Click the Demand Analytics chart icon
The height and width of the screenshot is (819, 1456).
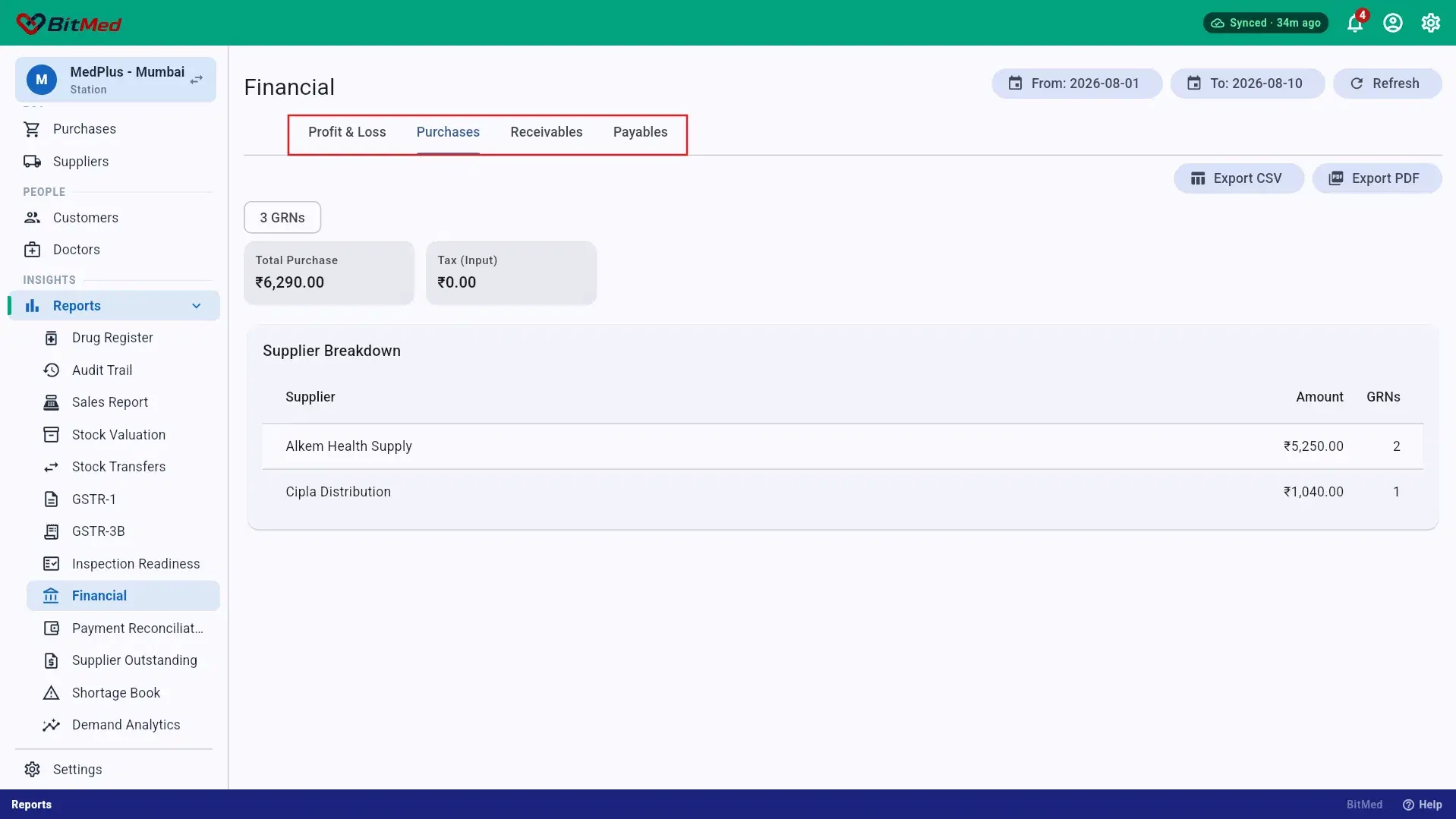tap(51, 725)
